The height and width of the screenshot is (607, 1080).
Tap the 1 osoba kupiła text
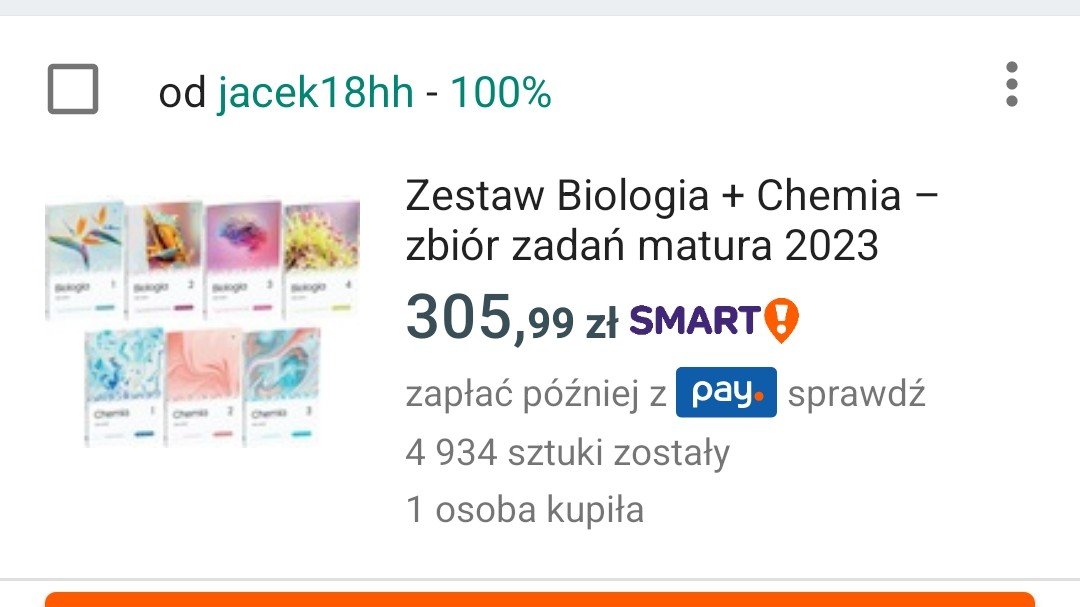tap(525, 510)
